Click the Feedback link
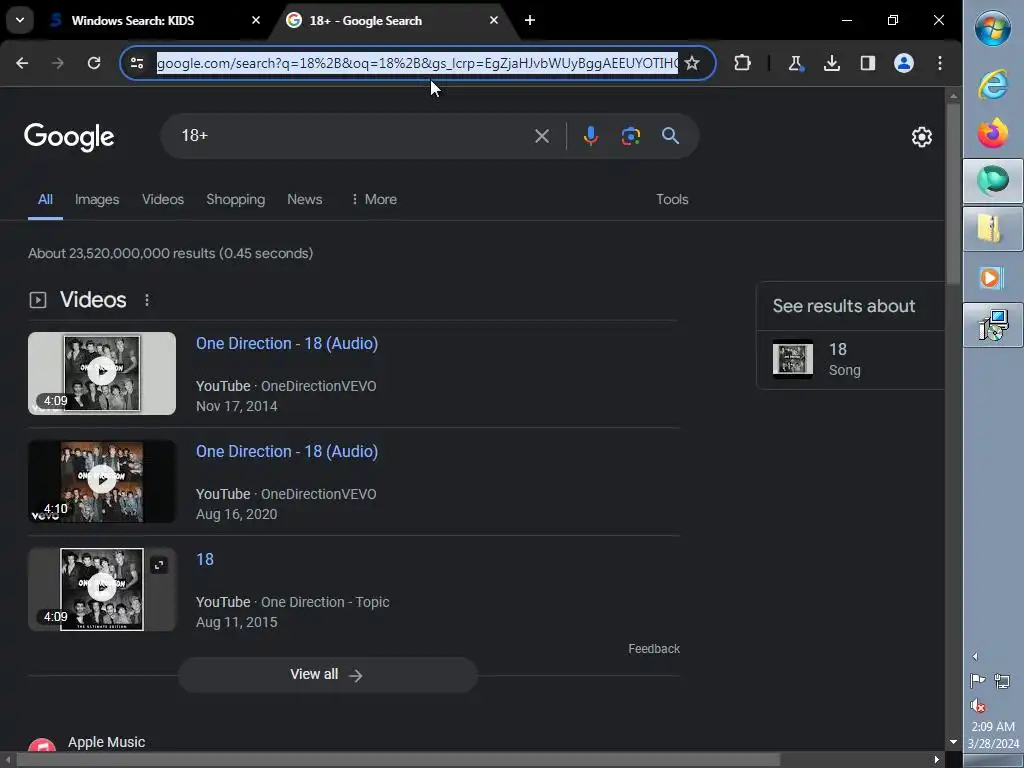Screen dimensions: 1024x768 pyautogui.click(x=654, y=648)
